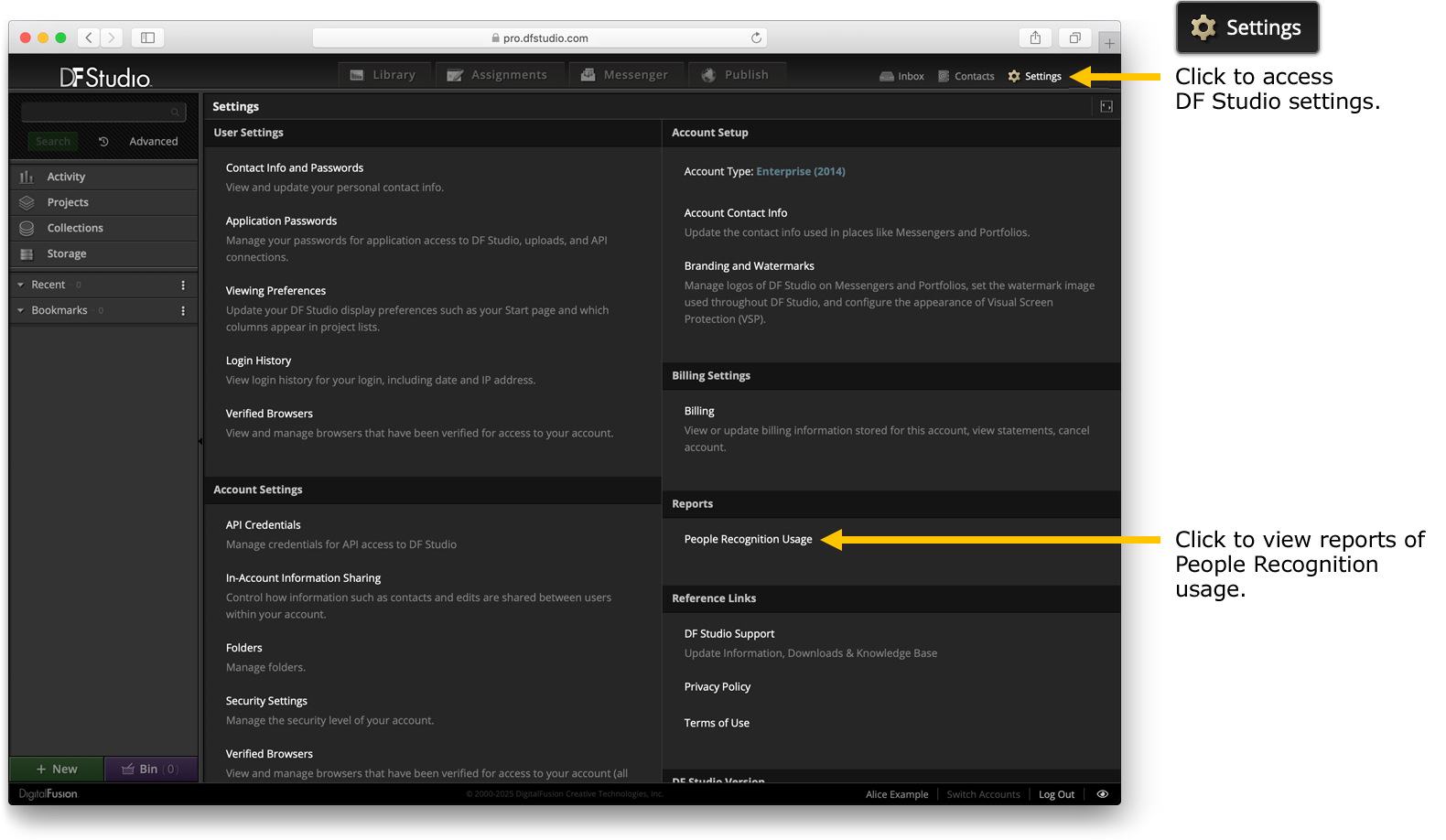Viewport: 1446px width, 840px height.
Task: Open the Recent section options menu
Action: [183, 285]
